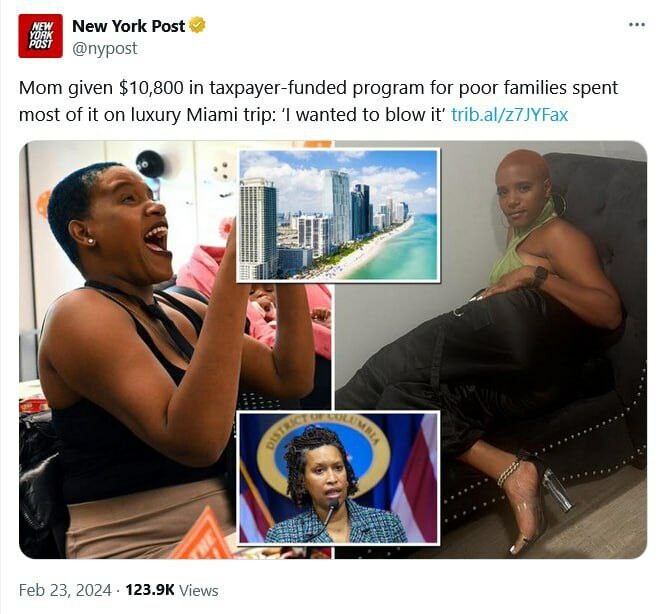This screenshot has width=664, height=614.
Task: Open the trib.al/z7JYFax article link
Action: click(509, 115)
